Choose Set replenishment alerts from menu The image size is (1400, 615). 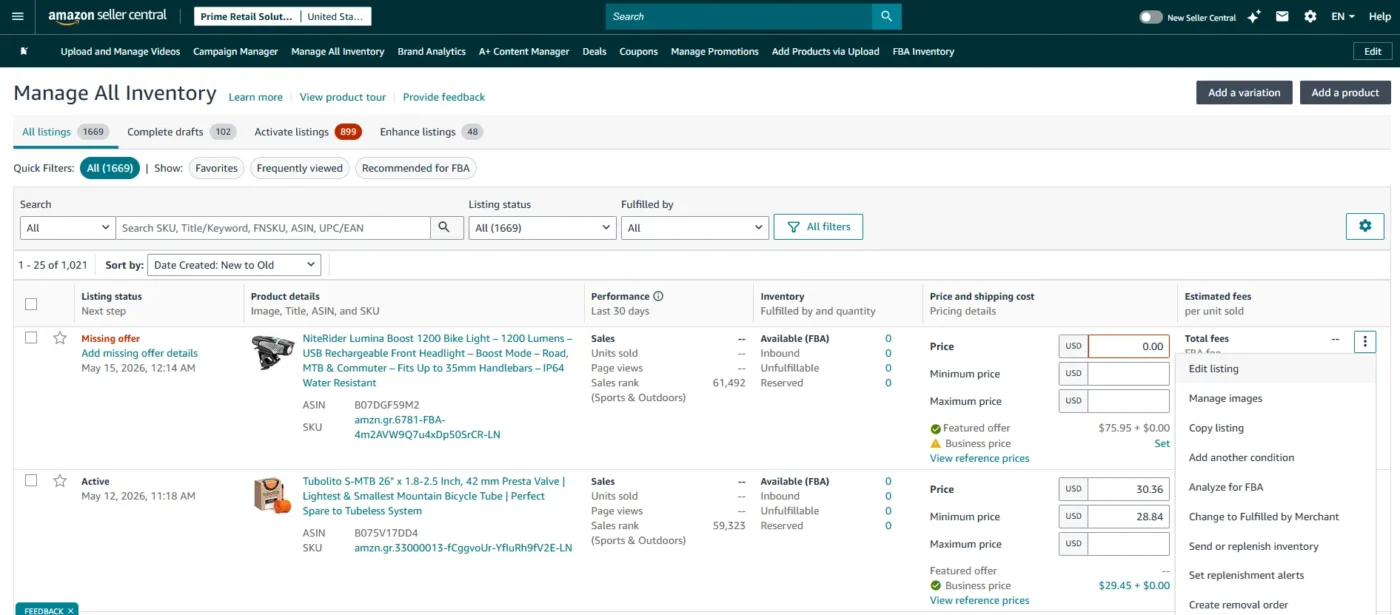click(x=1275, y=575)
